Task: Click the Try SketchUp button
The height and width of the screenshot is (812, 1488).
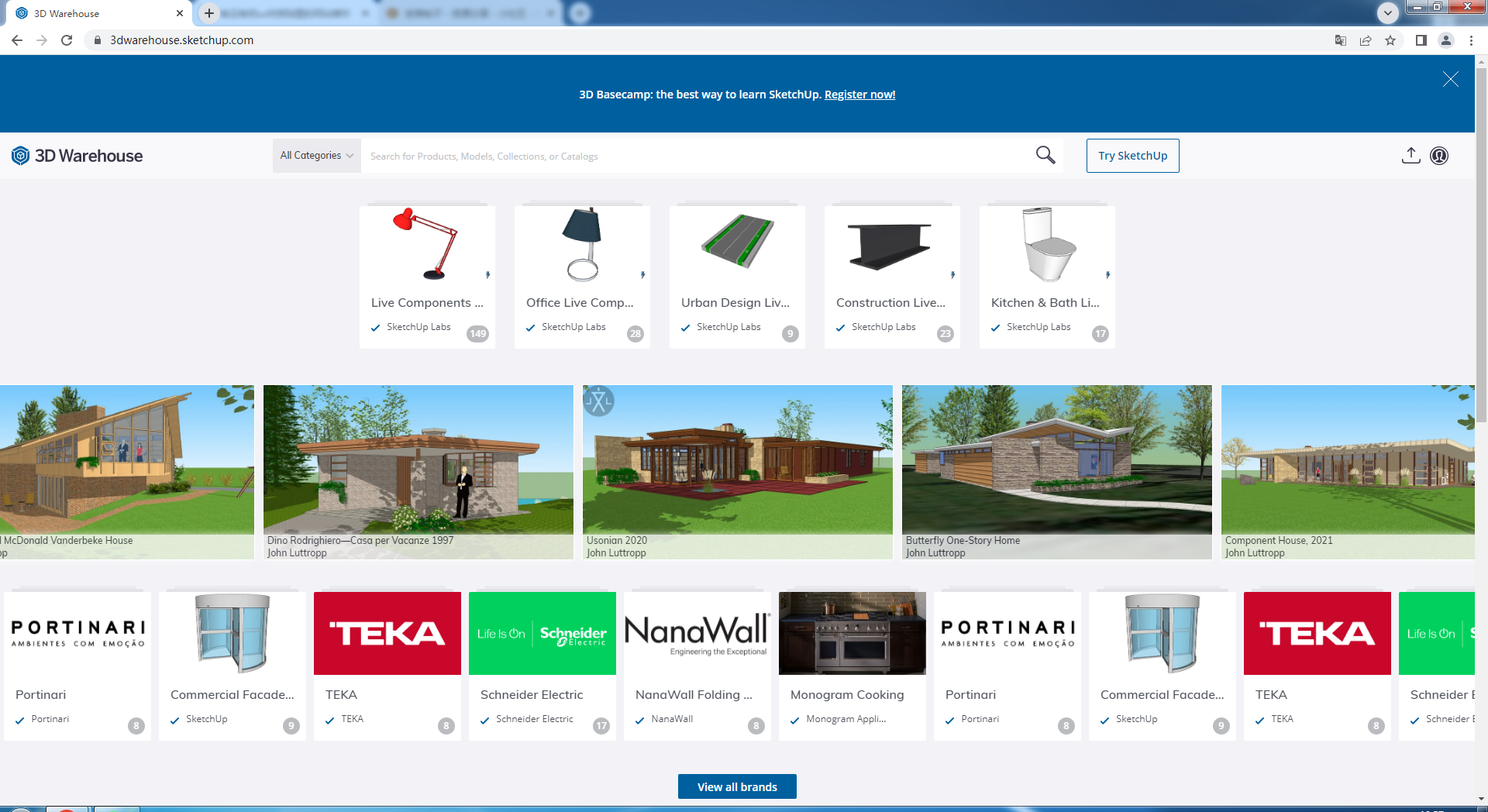Action: (x=1132, y=156)
